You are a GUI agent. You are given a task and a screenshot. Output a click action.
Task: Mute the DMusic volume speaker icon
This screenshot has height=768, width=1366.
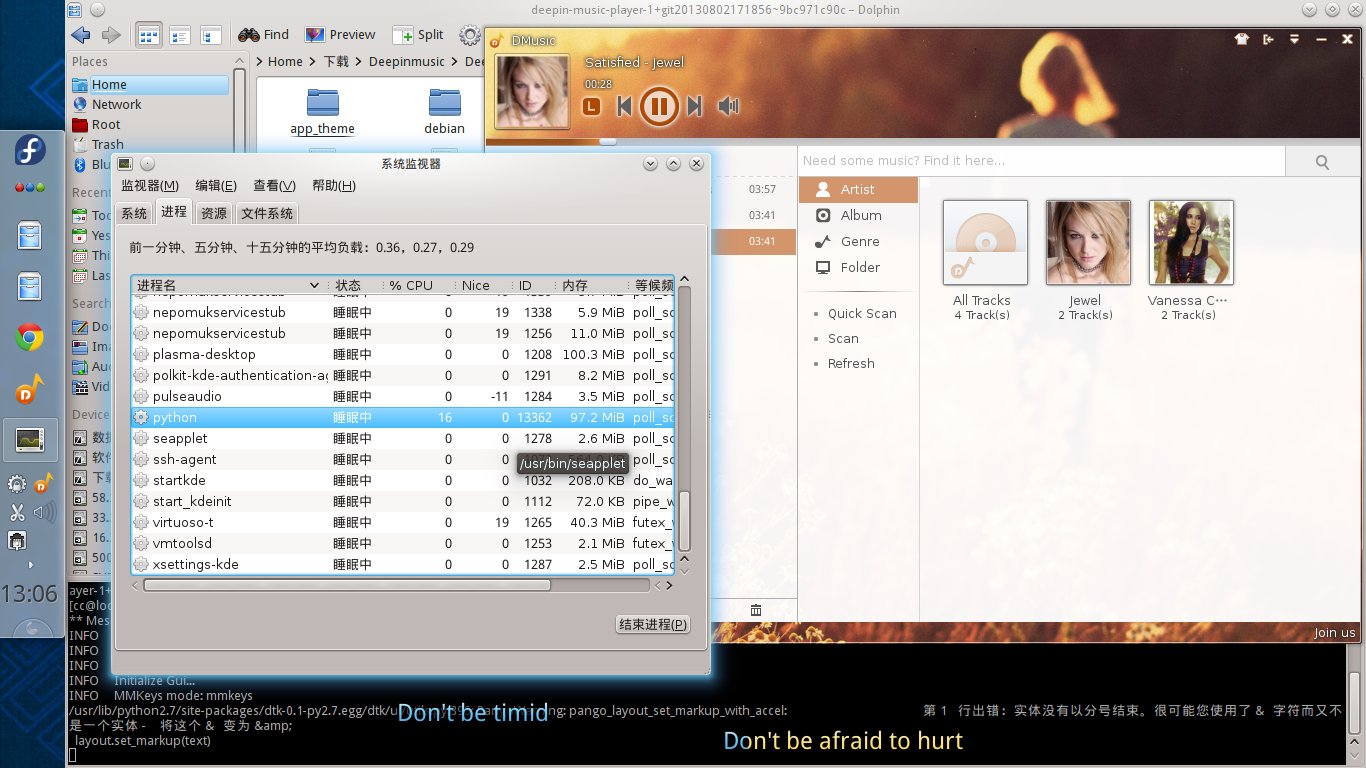(729, 106)
